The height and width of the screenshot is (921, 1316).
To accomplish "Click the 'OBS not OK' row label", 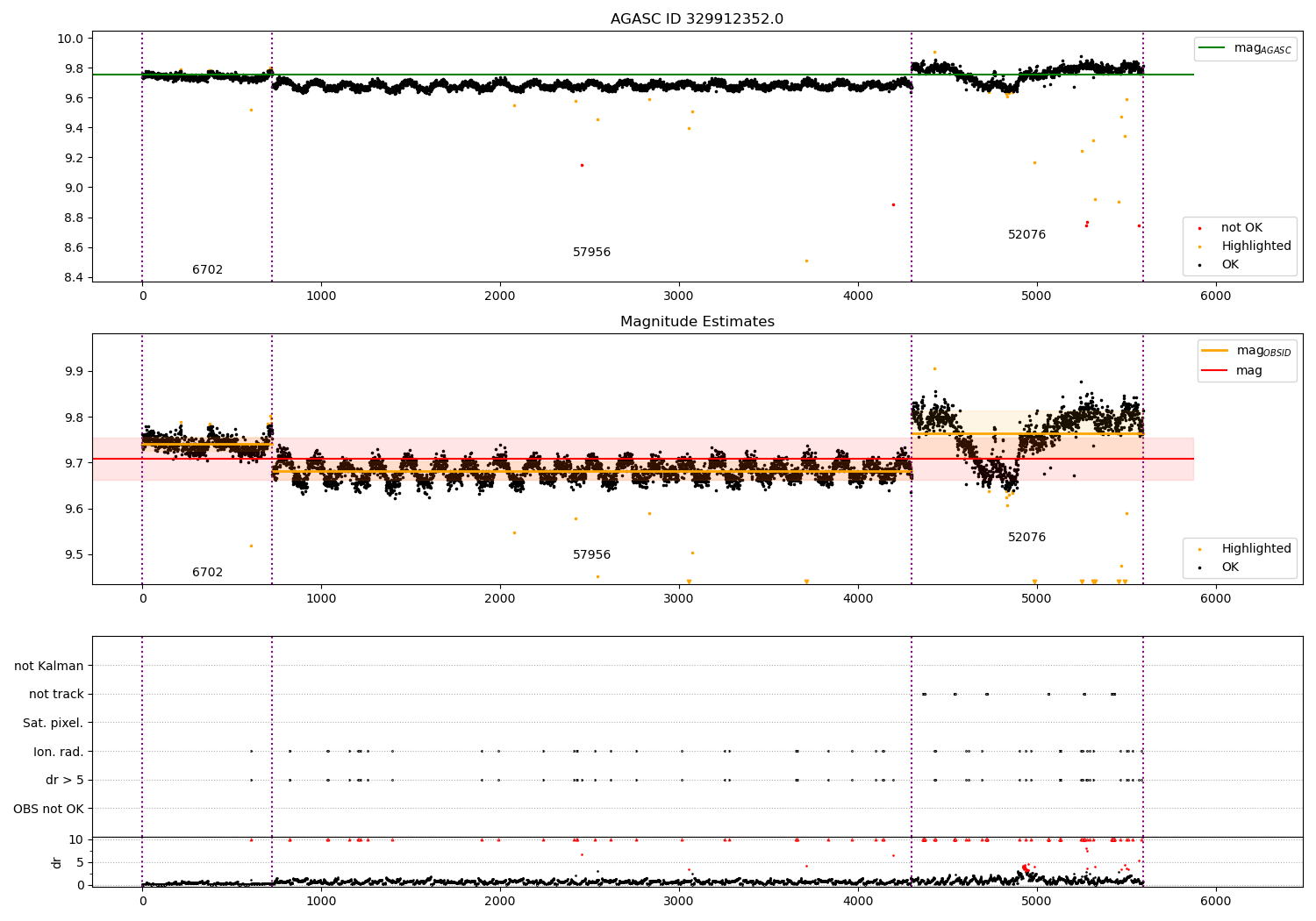I will pos(49,809).
